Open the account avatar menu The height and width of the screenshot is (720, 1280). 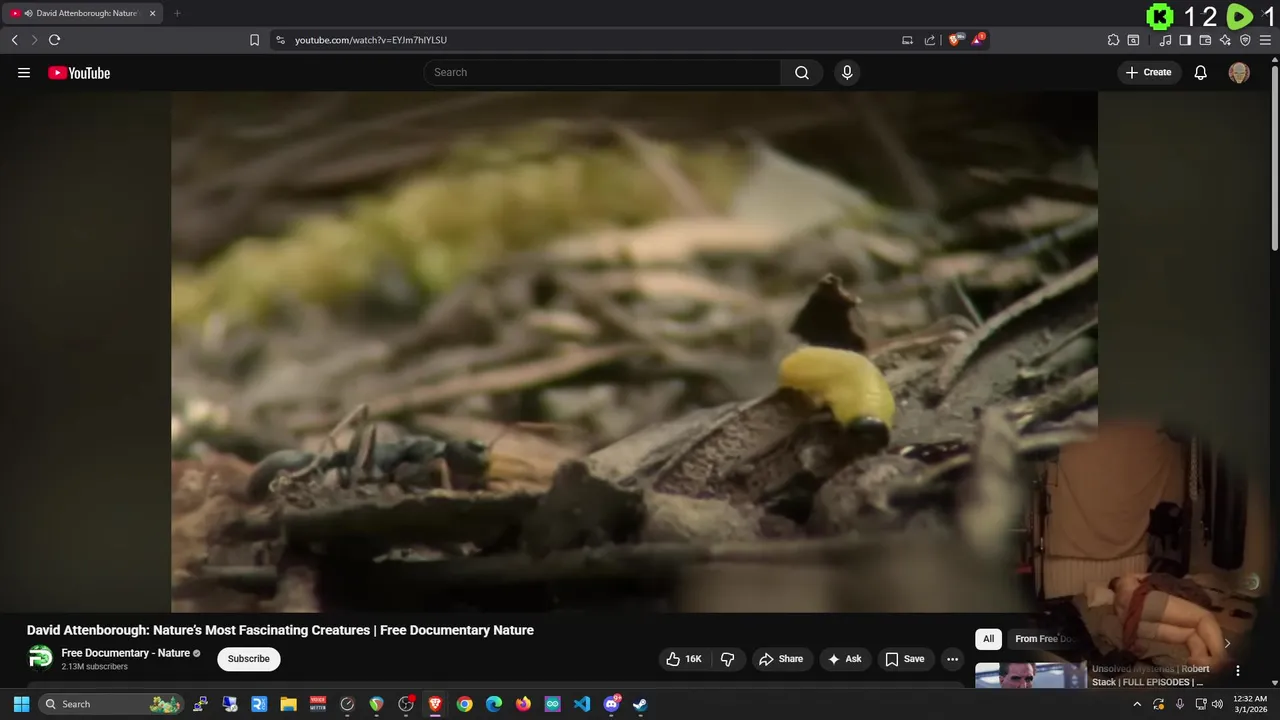[x=1239, y=72]
